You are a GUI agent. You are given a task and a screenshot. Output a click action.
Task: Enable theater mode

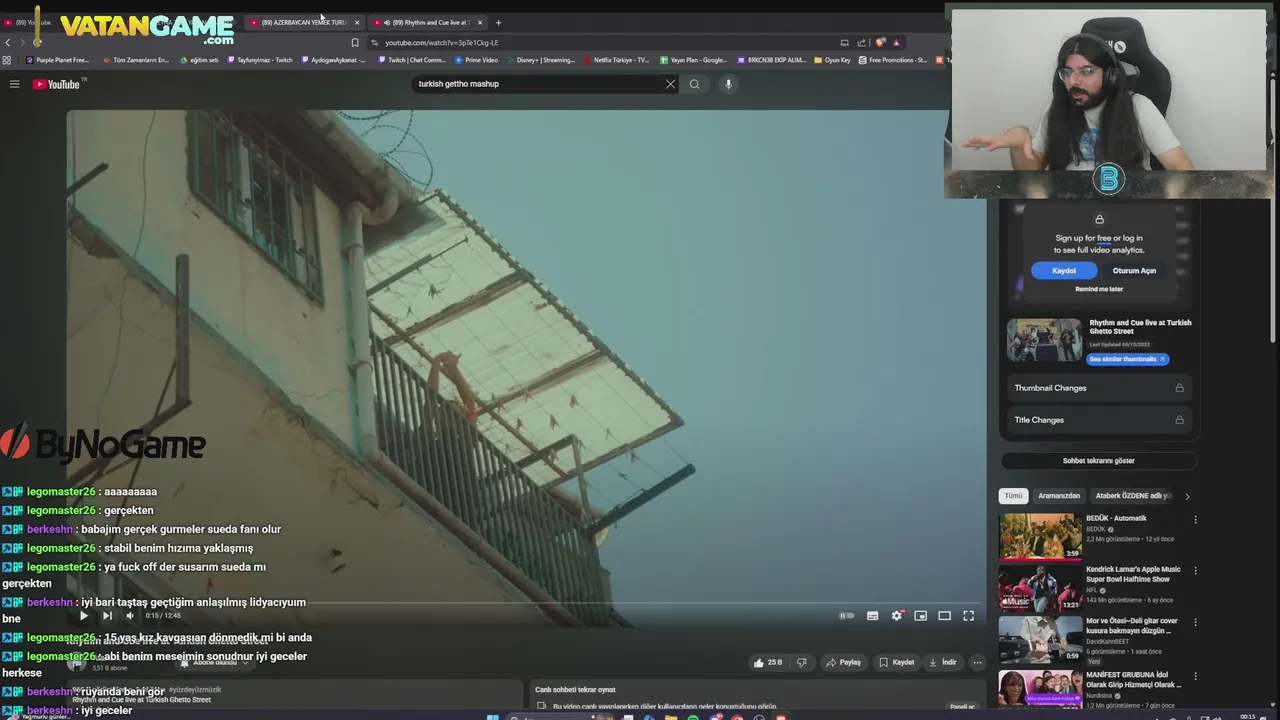[944, 616]
